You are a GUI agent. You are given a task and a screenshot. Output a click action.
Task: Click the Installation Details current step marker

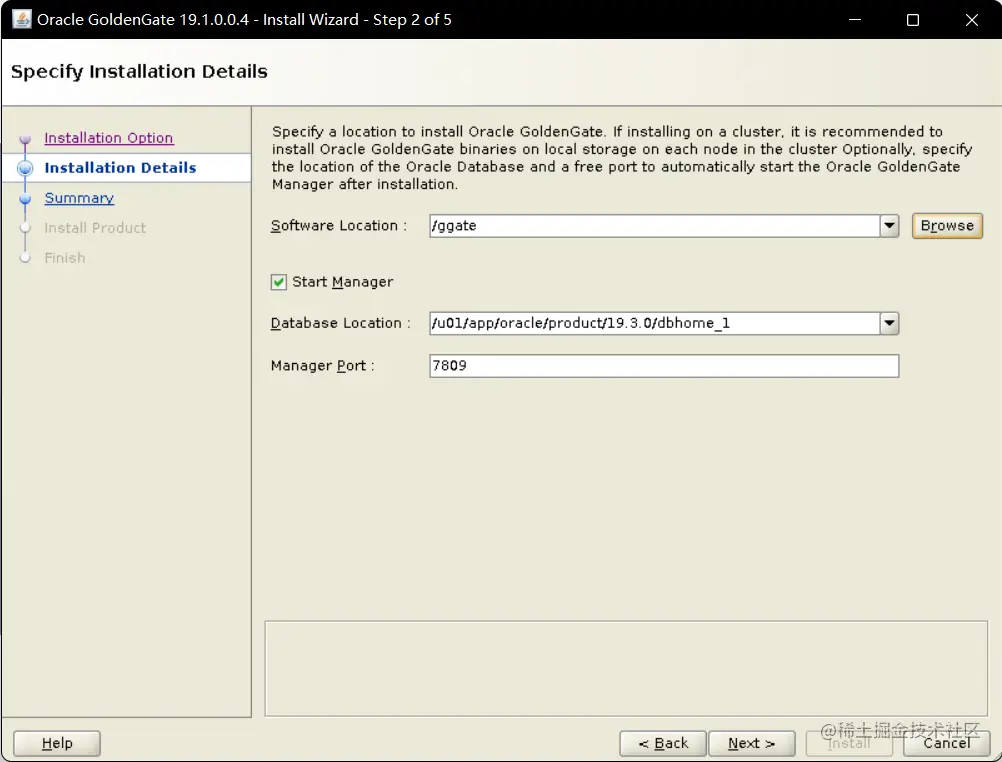(x=25, y=168)
